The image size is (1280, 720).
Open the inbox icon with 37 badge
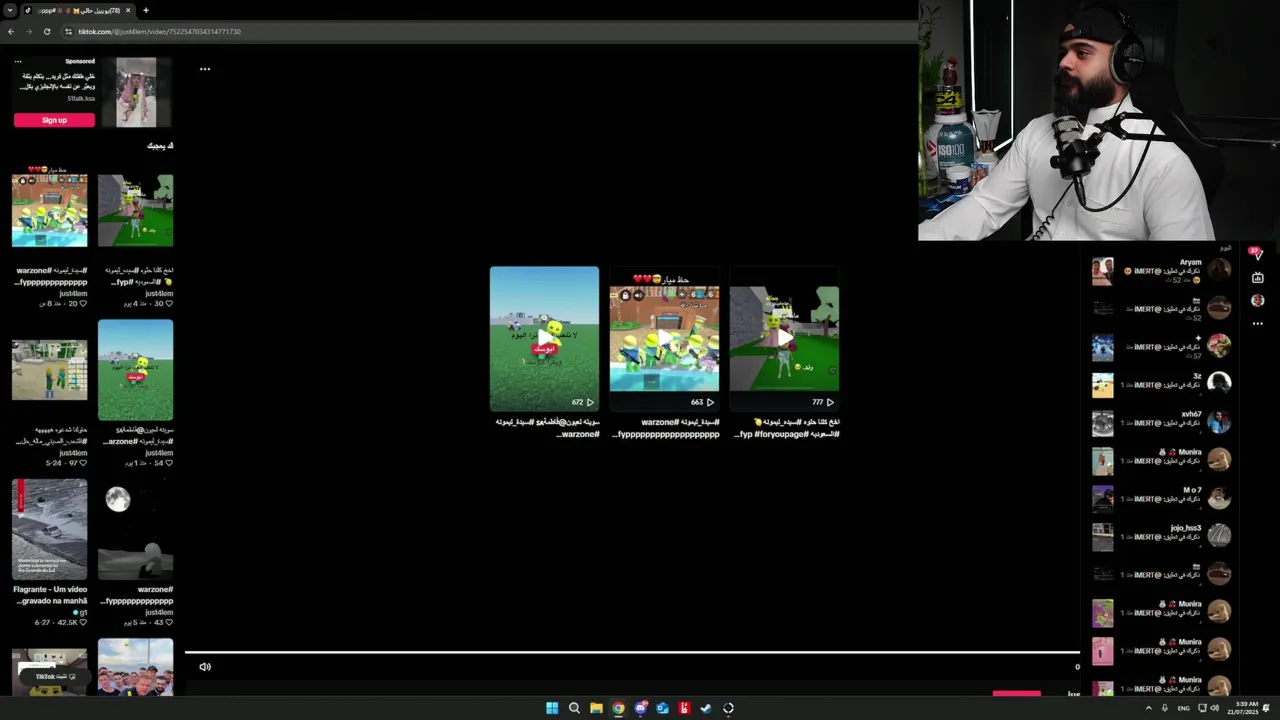point(1257,254)
